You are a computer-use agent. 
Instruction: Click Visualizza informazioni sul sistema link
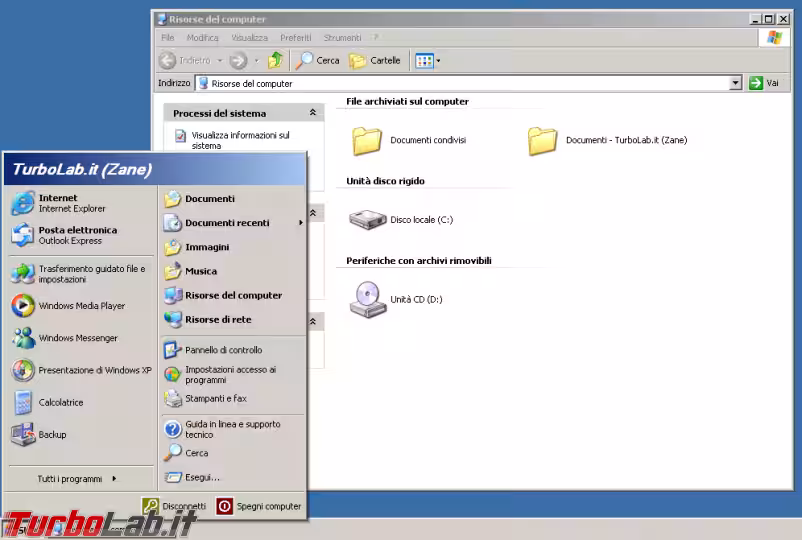[240, 140]
